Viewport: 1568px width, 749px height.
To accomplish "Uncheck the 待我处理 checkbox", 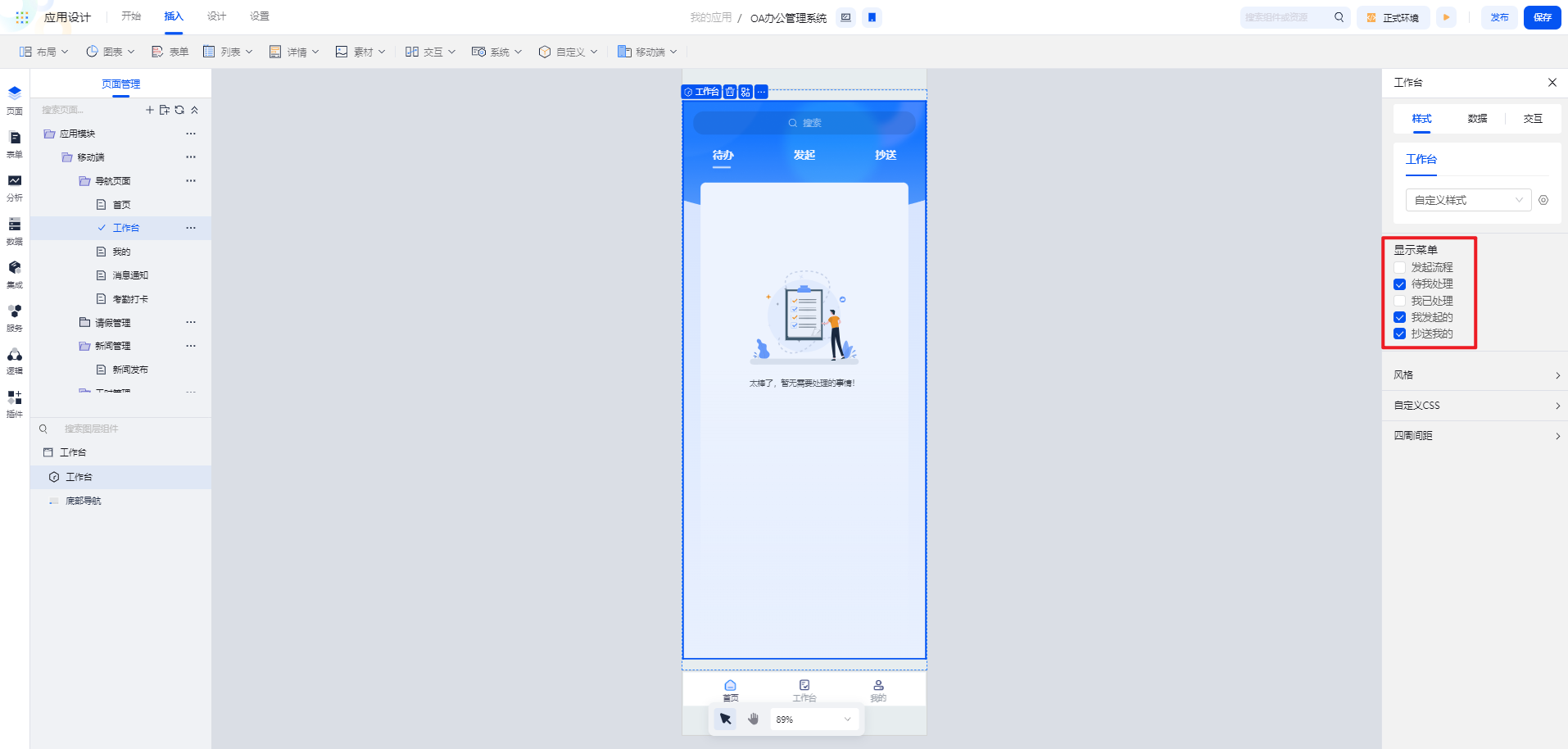I will click(x=1400, y=284).
